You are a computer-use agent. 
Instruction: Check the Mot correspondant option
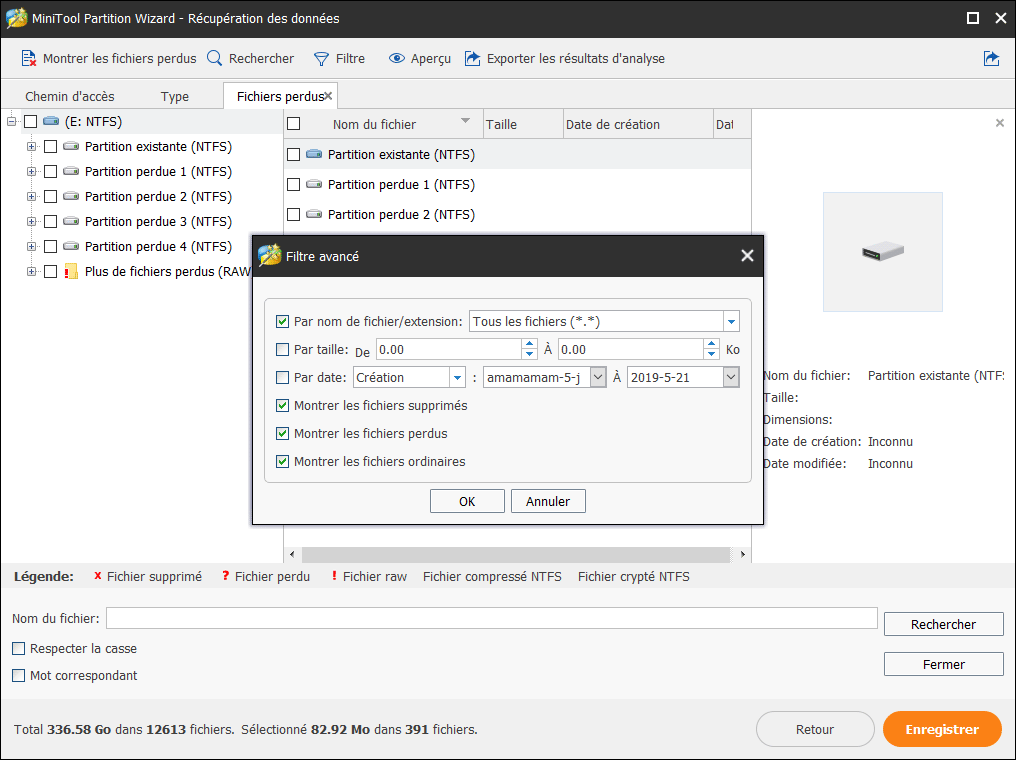coord(19,676)
